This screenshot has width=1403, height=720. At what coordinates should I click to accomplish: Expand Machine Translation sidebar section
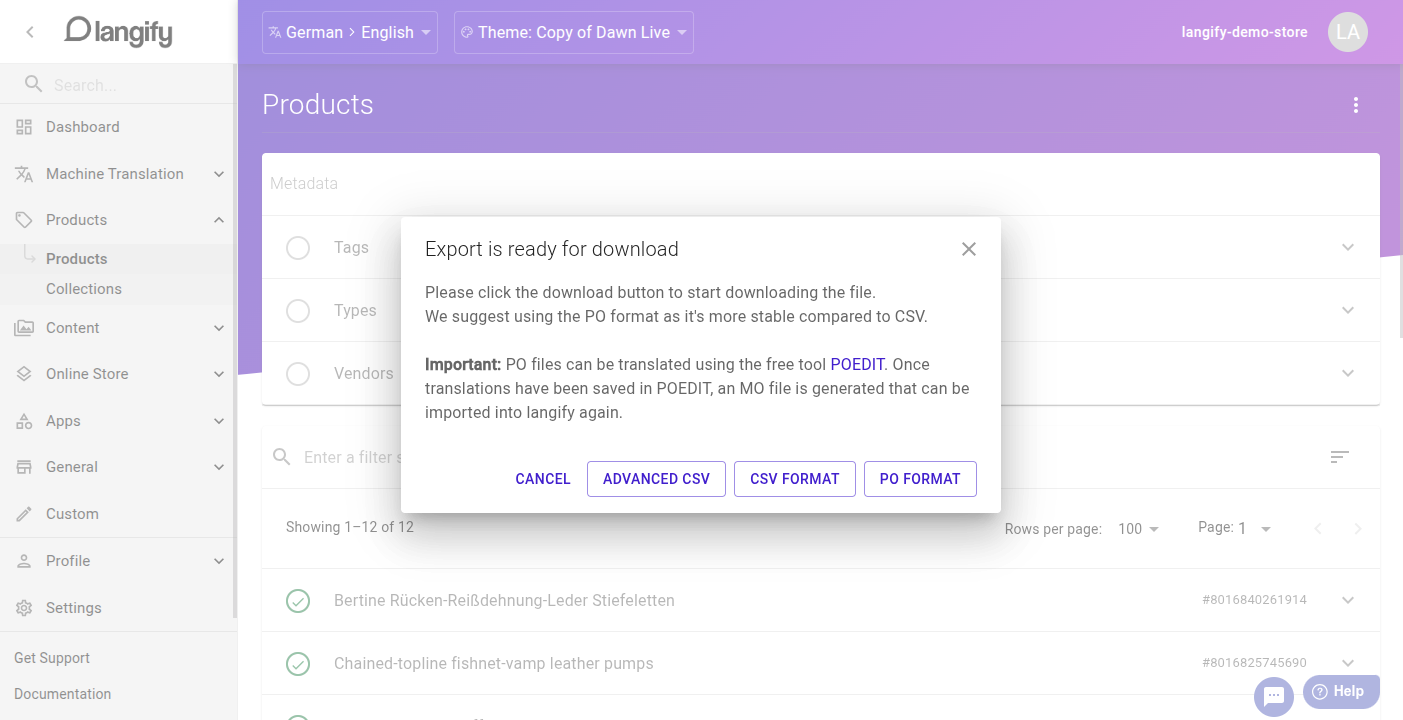tap(219, 174)
